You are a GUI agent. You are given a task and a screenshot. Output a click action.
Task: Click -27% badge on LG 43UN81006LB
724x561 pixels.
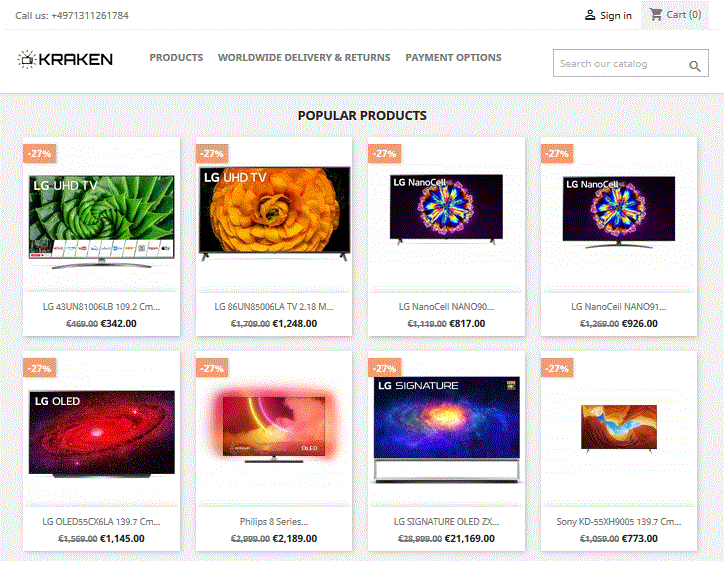point(39,153)
